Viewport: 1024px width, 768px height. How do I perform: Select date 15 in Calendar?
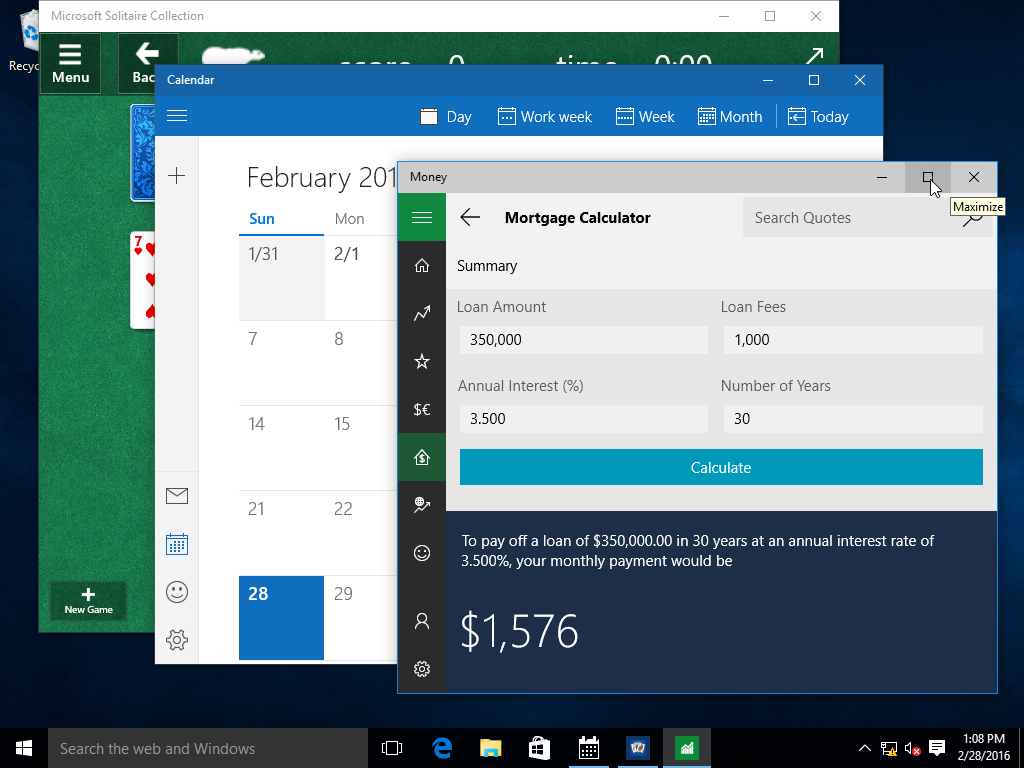361,448
